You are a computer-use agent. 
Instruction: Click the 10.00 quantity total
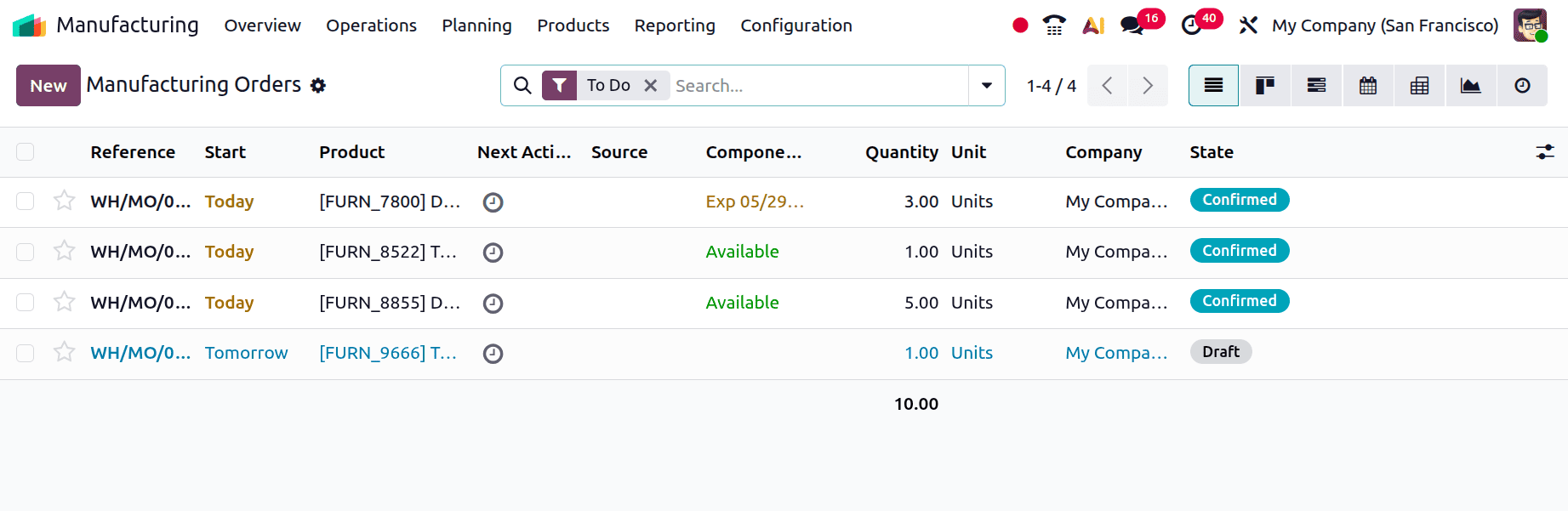click(x=916, y=404)
